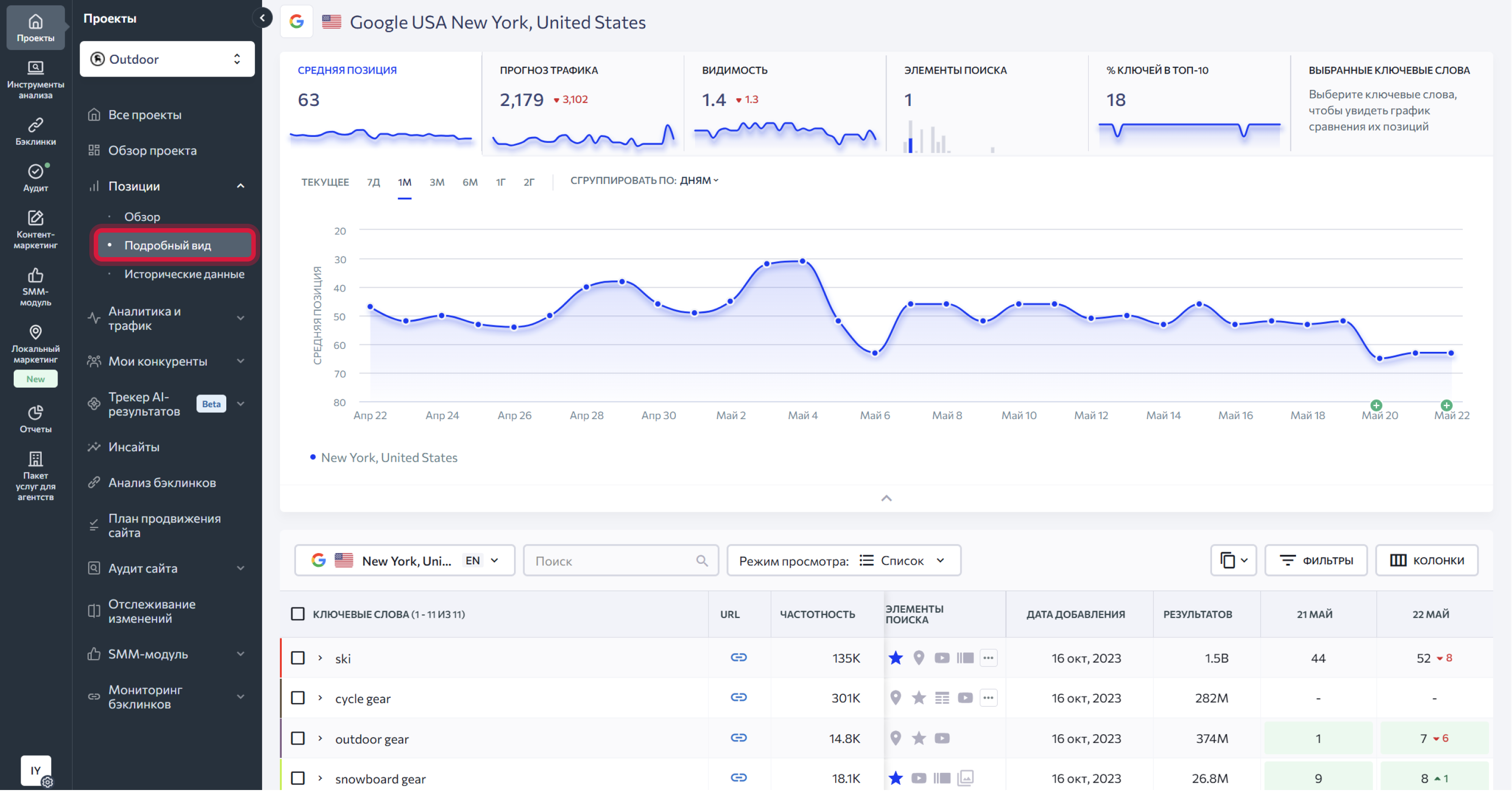Viewport: 1512px width, 791px height.
Task: Switch the chart range to 2Г
Action: click(529, 182)
